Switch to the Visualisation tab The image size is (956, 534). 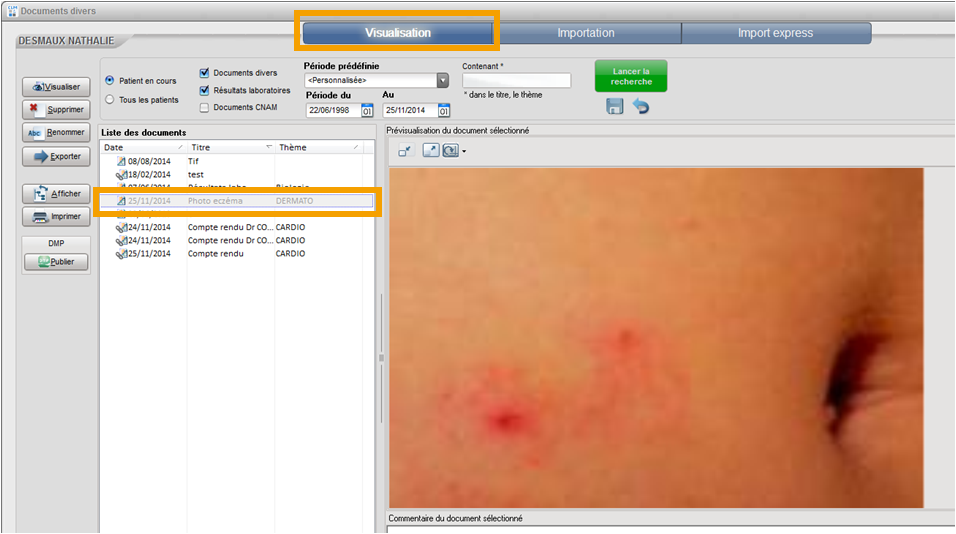pyautogui.click(x=398, y=33)
